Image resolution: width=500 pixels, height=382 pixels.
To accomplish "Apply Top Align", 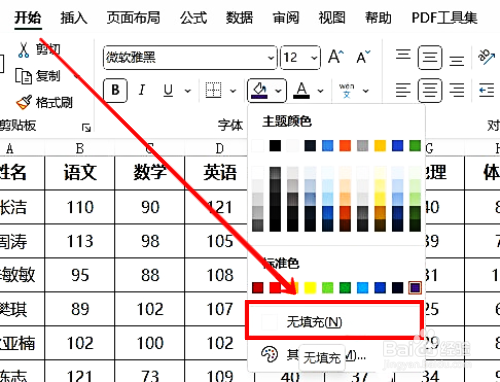I will pyautogui.click(x=403, y=55).
